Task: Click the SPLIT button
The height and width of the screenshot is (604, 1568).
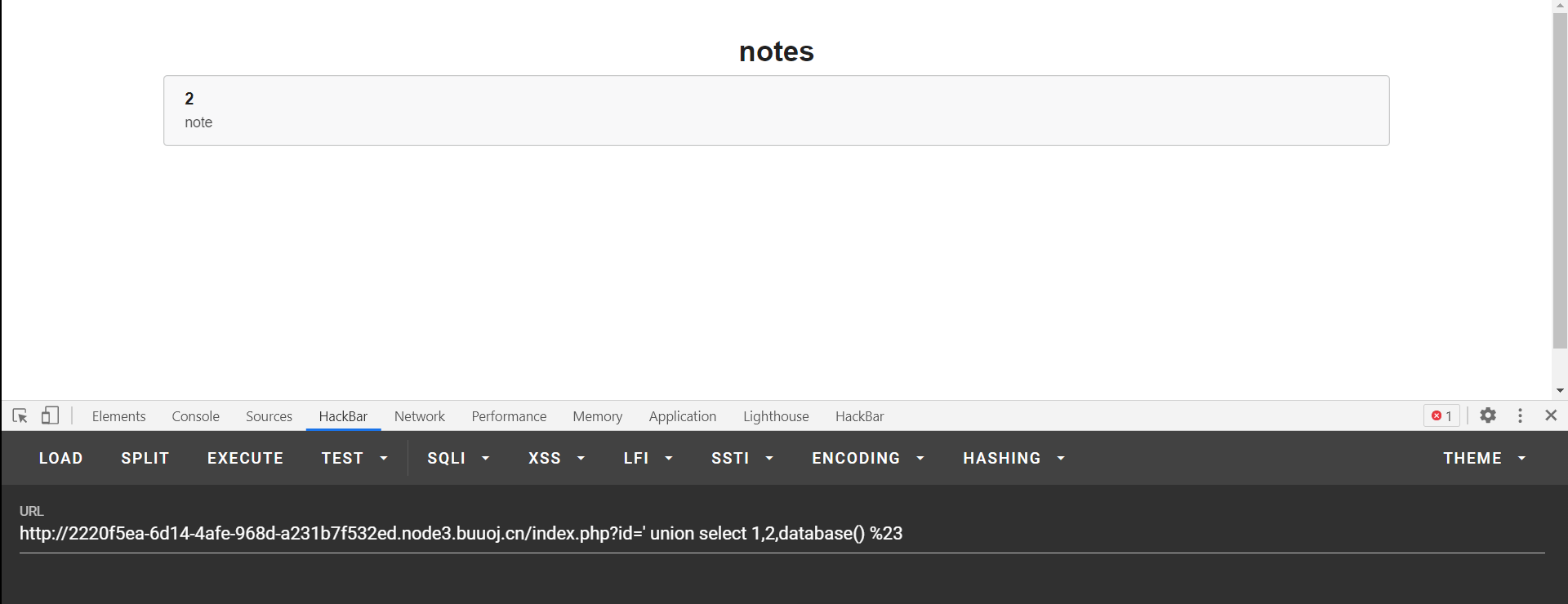Action: [145, 459]
